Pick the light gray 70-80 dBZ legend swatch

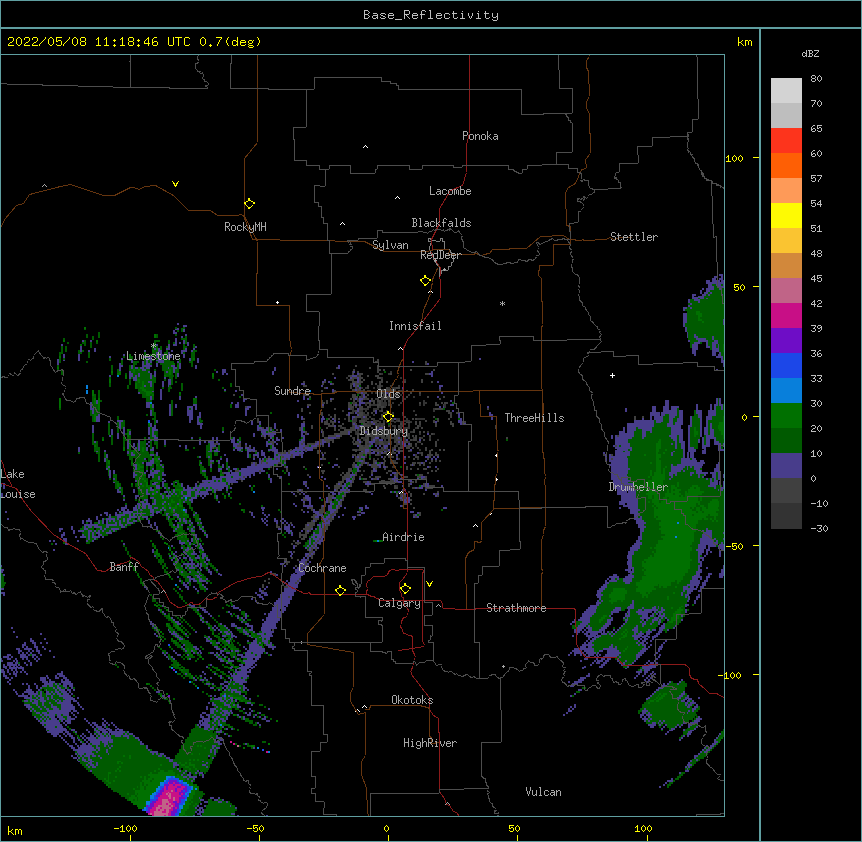[x=786, y=90]
